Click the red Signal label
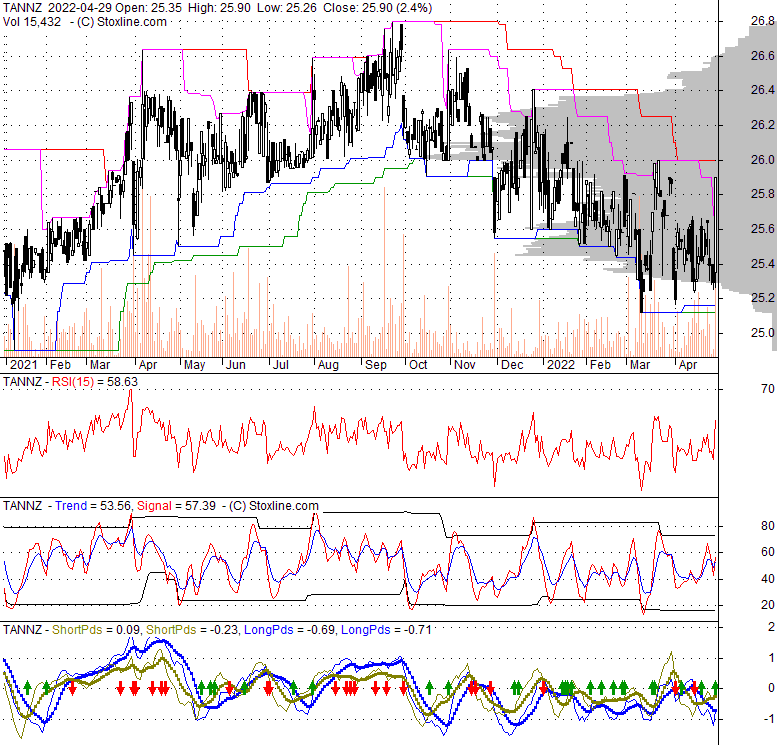The image size is (778, 746). [x=154, y=506]
